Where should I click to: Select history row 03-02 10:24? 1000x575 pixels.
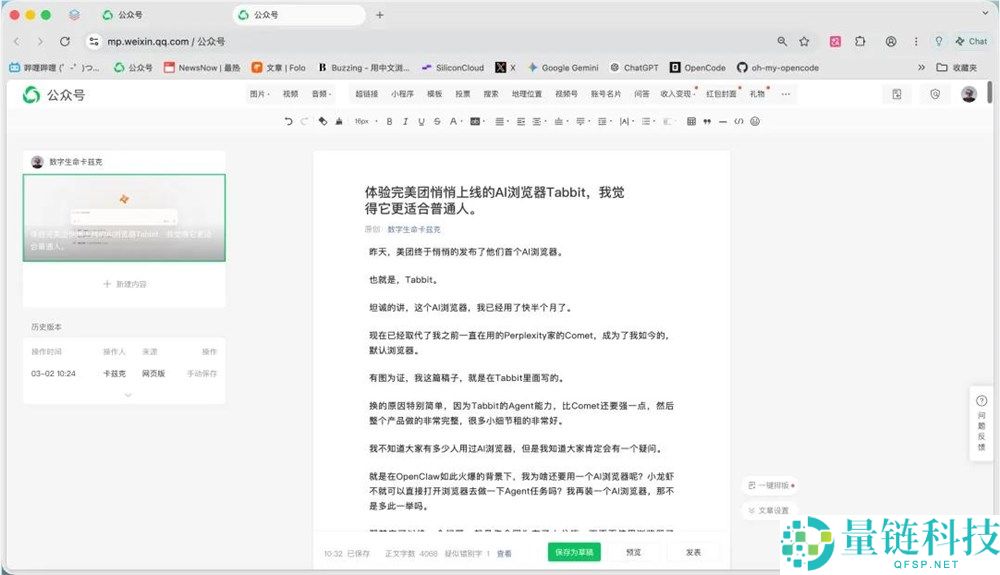(x=124, y=374)
